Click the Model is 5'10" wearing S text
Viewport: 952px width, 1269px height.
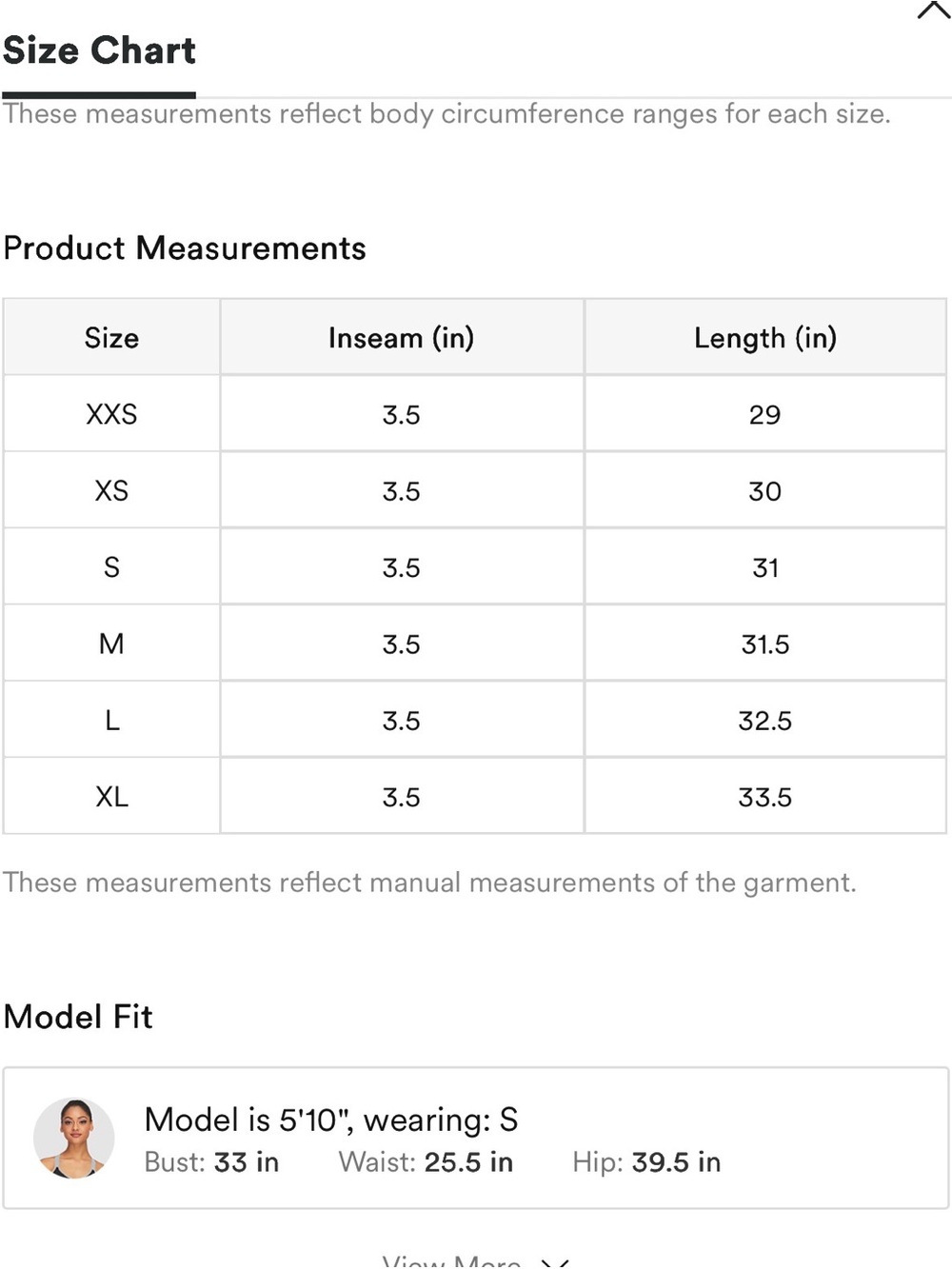click(331, 1120)
